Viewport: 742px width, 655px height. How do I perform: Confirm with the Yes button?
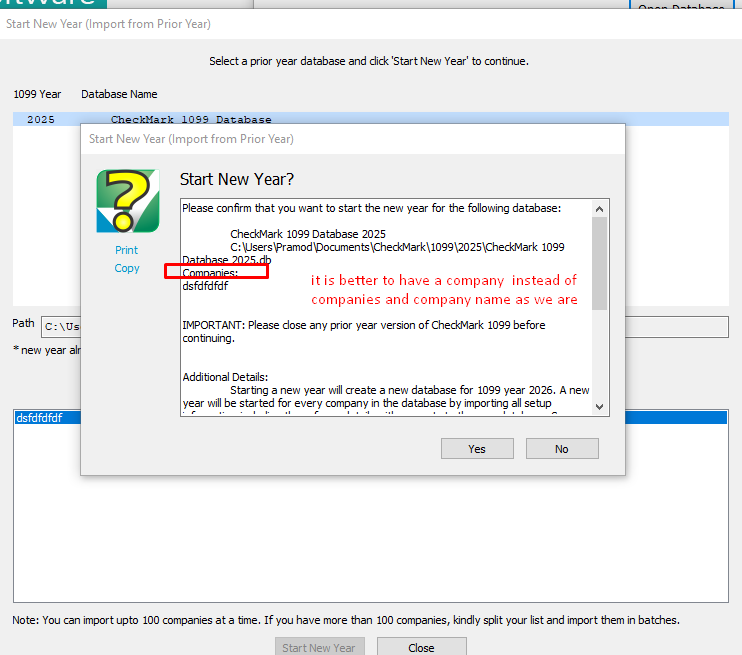point(477,449)
